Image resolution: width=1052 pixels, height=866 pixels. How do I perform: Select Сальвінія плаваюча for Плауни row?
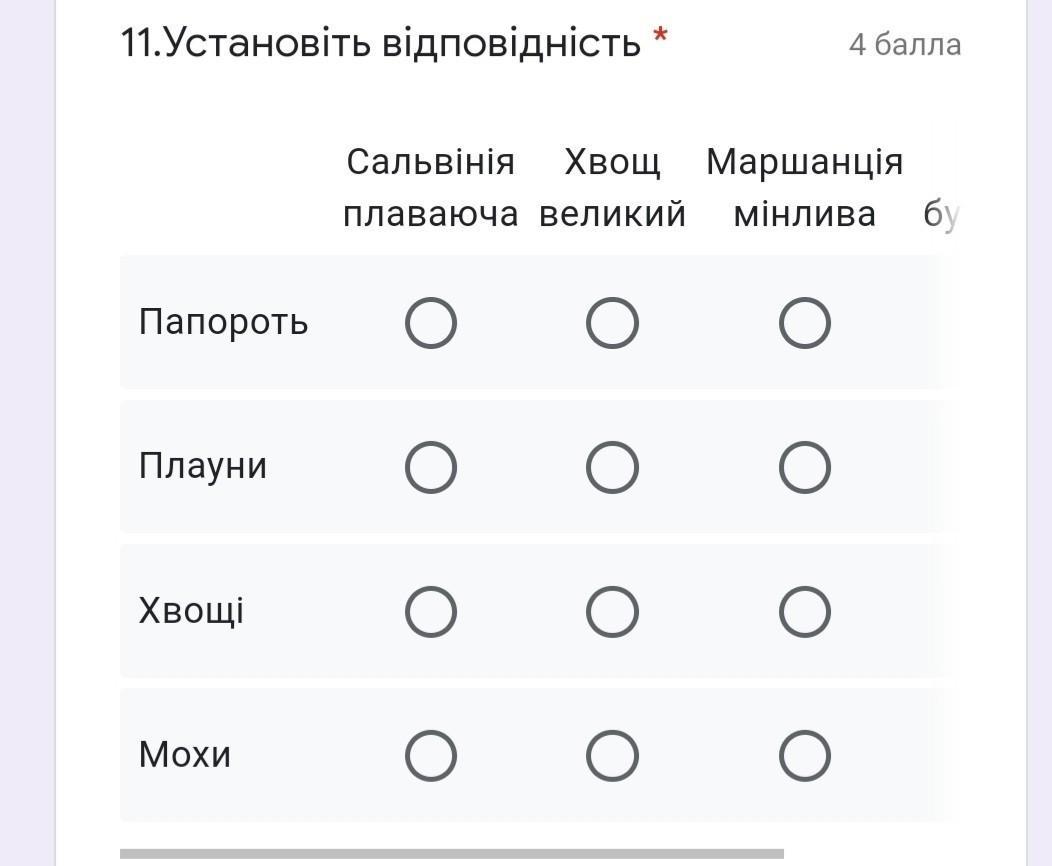pyautogui.click(x=431, y=467)
